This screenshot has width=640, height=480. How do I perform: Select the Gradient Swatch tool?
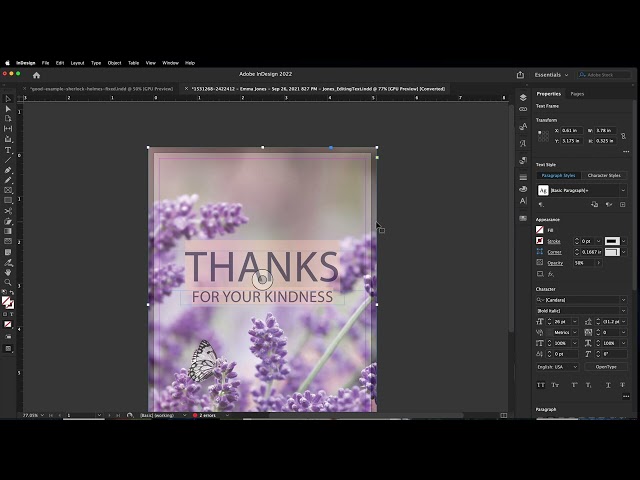tap(8, 231)
